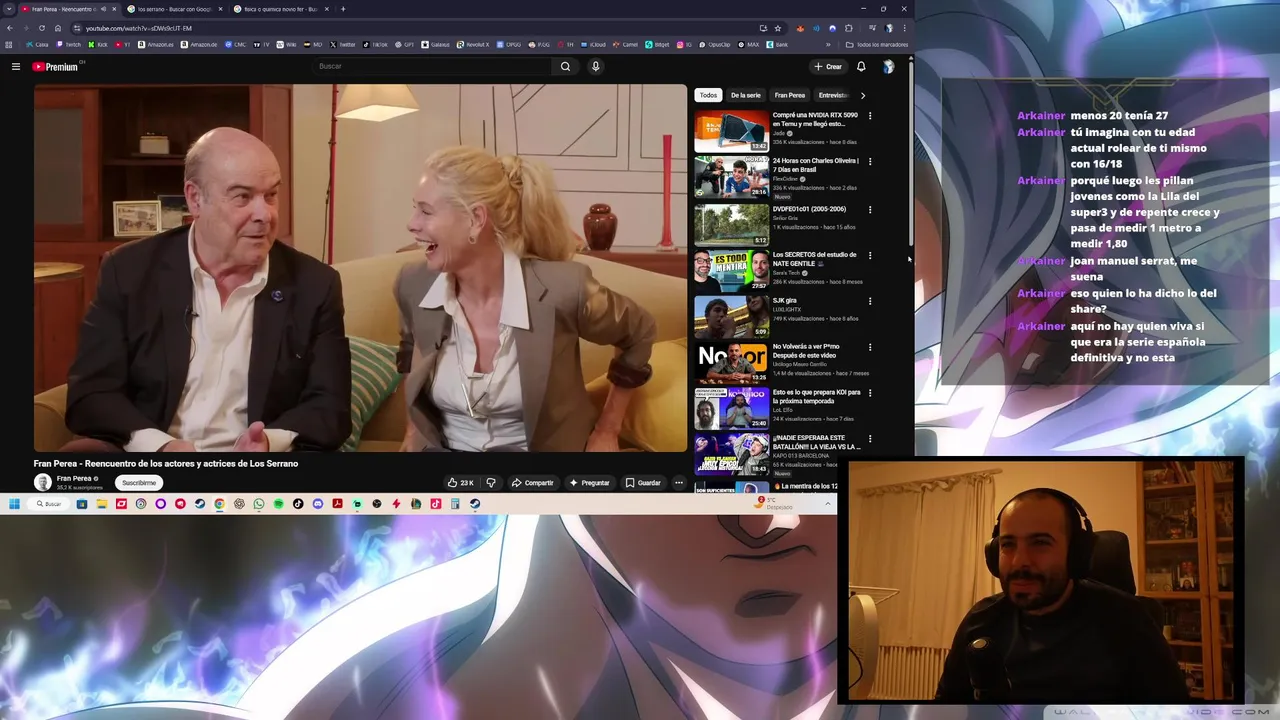Open the browser home page icon
Screen dimensions: 1280x720
[x=57, y=28]
